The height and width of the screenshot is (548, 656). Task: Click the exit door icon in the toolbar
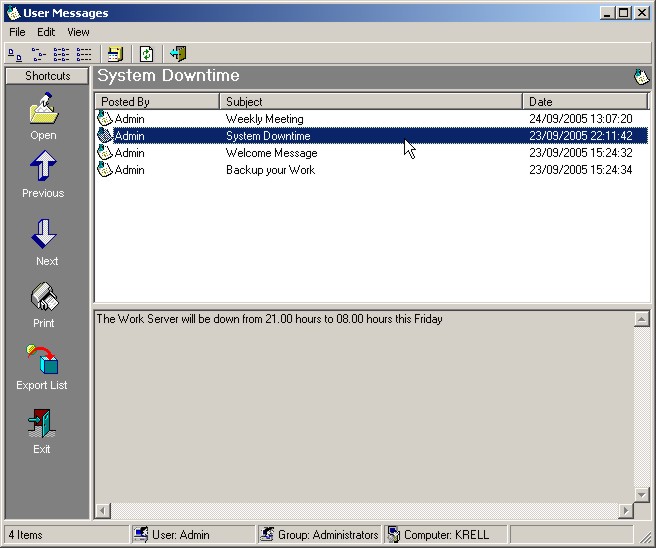pos(178,54)
